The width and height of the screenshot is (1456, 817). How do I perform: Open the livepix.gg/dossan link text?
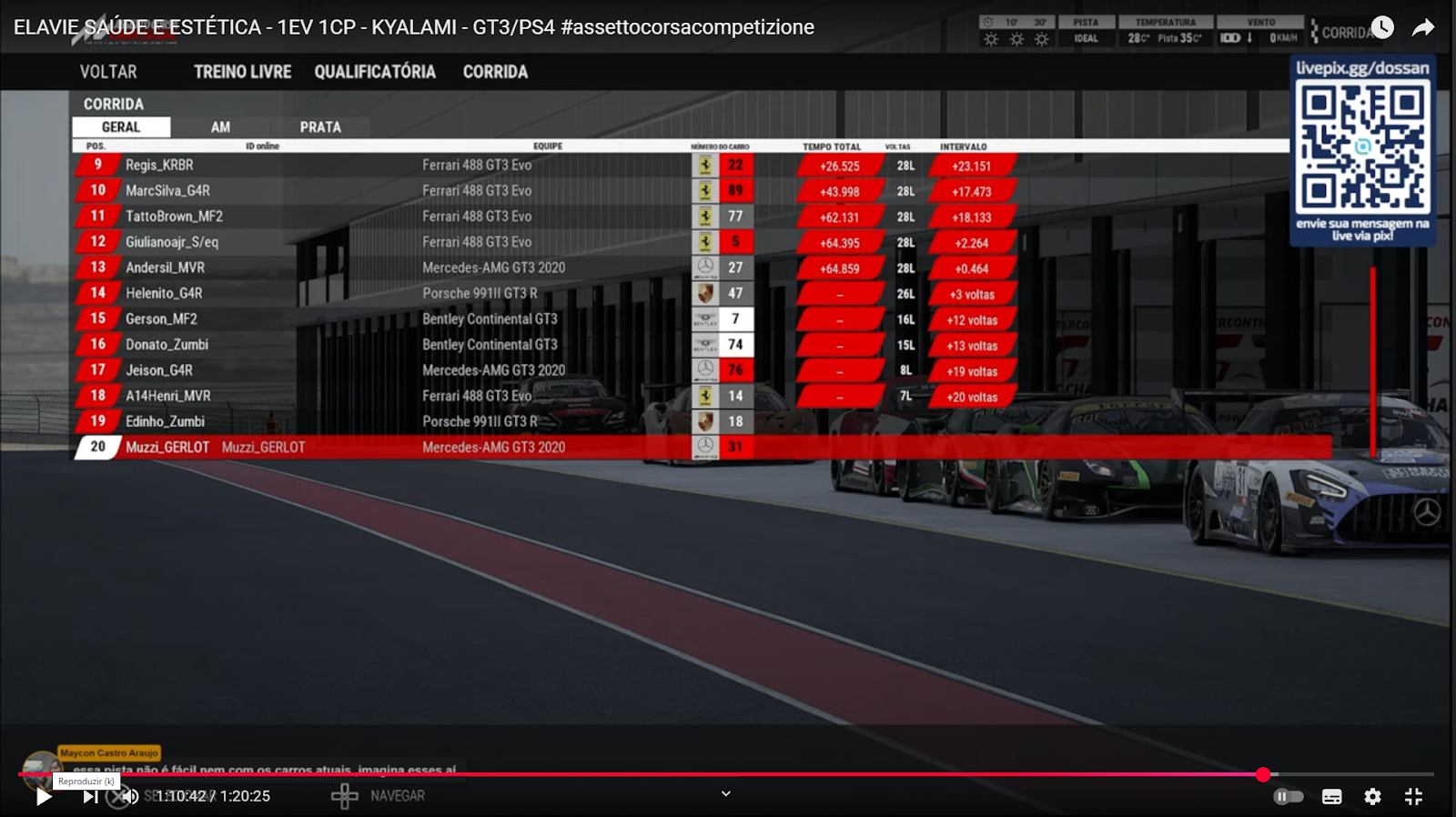[1362, 67]
